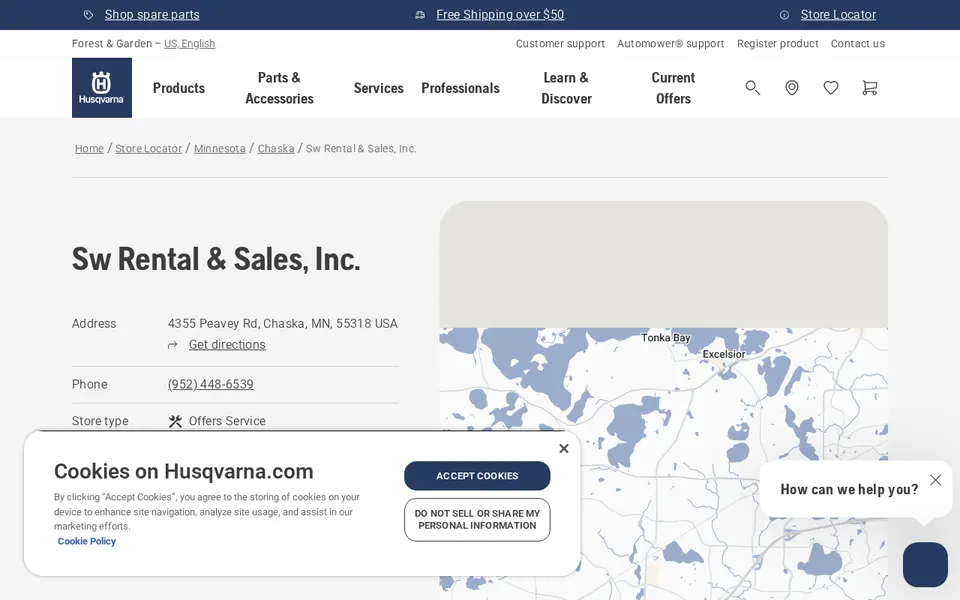The width and height of the screenshot is (960, 600).
Task: Close the cookie banner with X
Action: pyautogui.click(x=564, y=448)
